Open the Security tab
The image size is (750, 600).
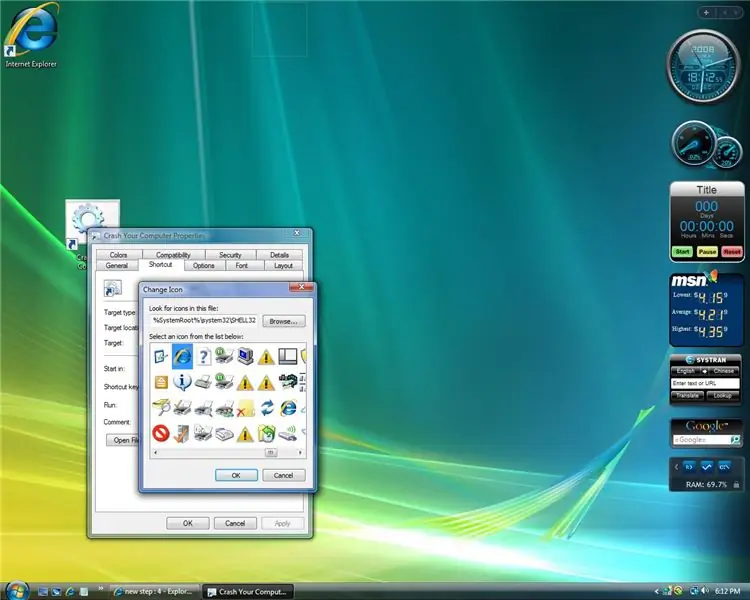[x=230, y=255]
